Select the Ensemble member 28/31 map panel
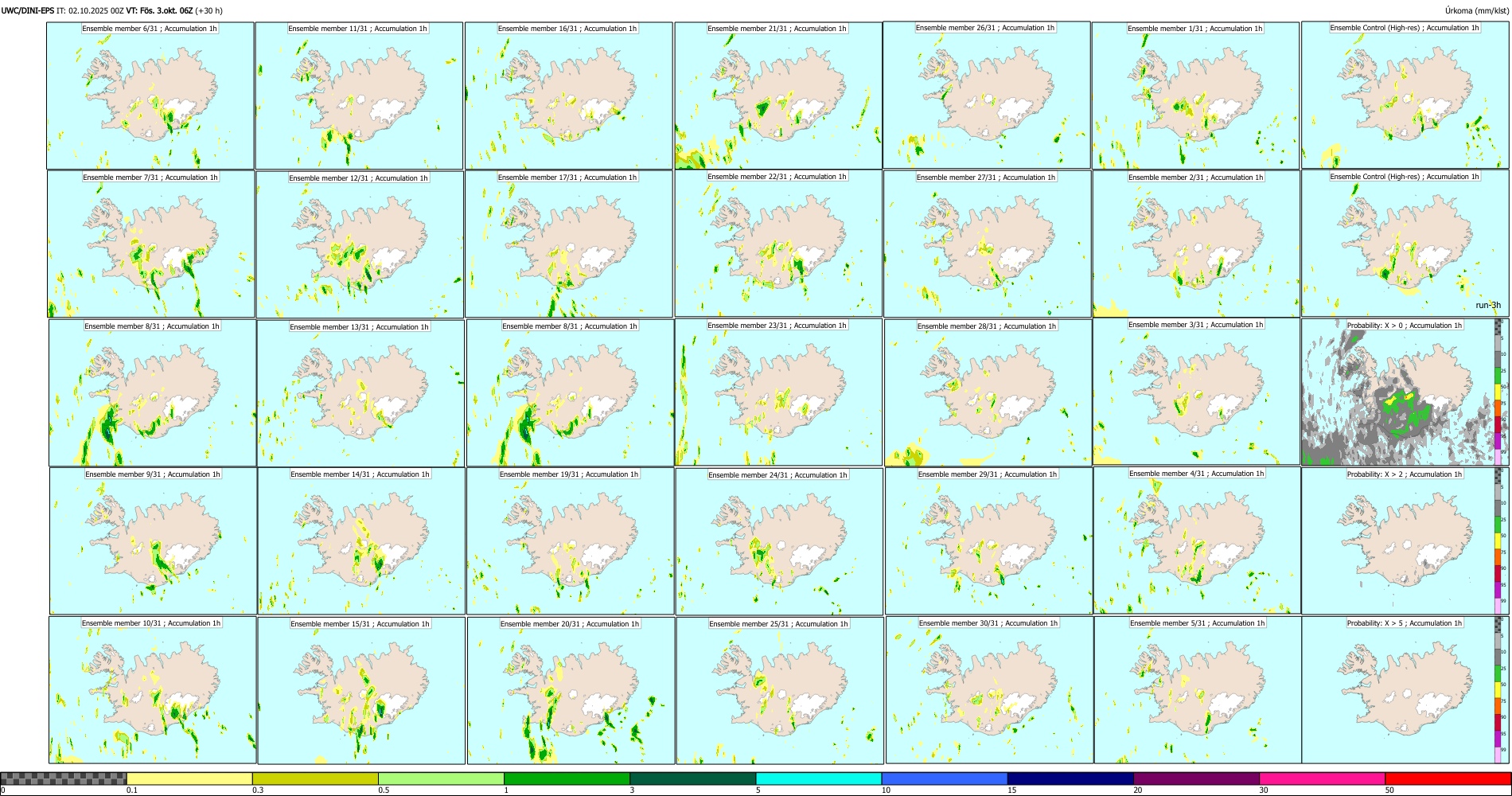The image size is (1512, 796). pyautogui.click(x=988, y=392)
